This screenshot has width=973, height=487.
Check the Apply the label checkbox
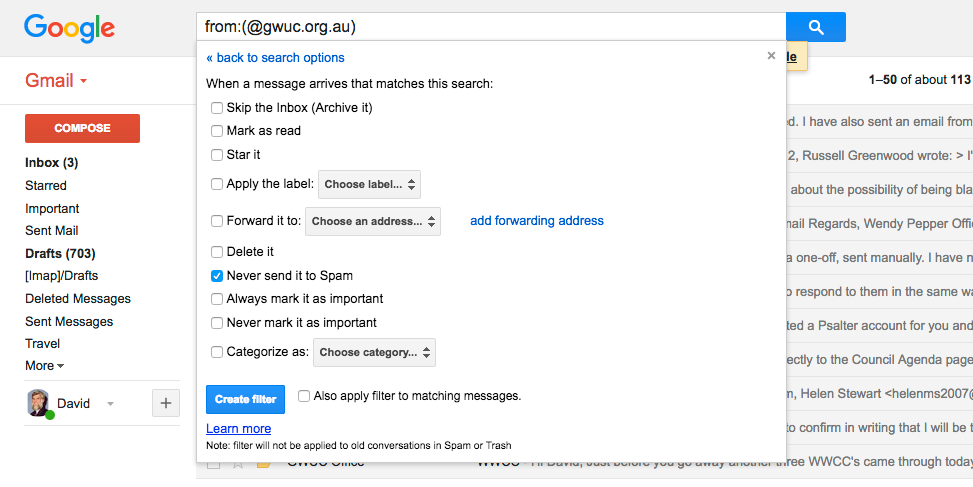click(x=217, y=184)
